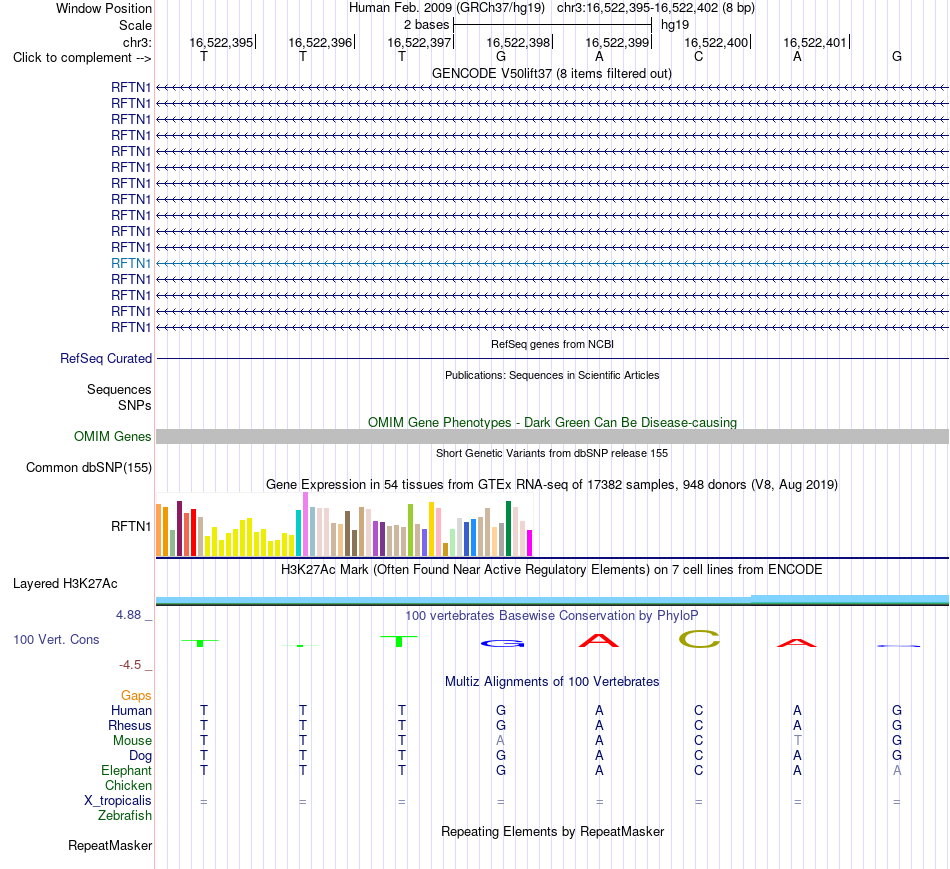Click the 'Click to complement -->' label

pyautogui.click(x=82, y=58)
